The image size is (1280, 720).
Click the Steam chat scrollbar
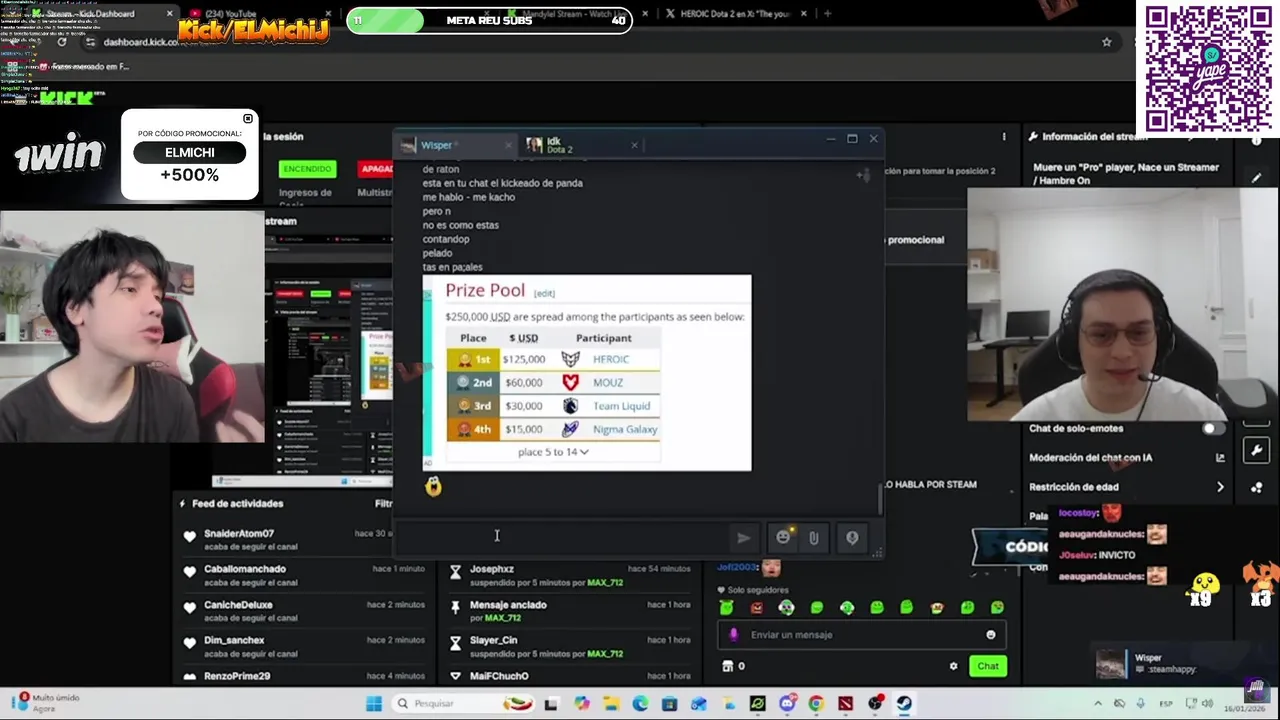881,497
